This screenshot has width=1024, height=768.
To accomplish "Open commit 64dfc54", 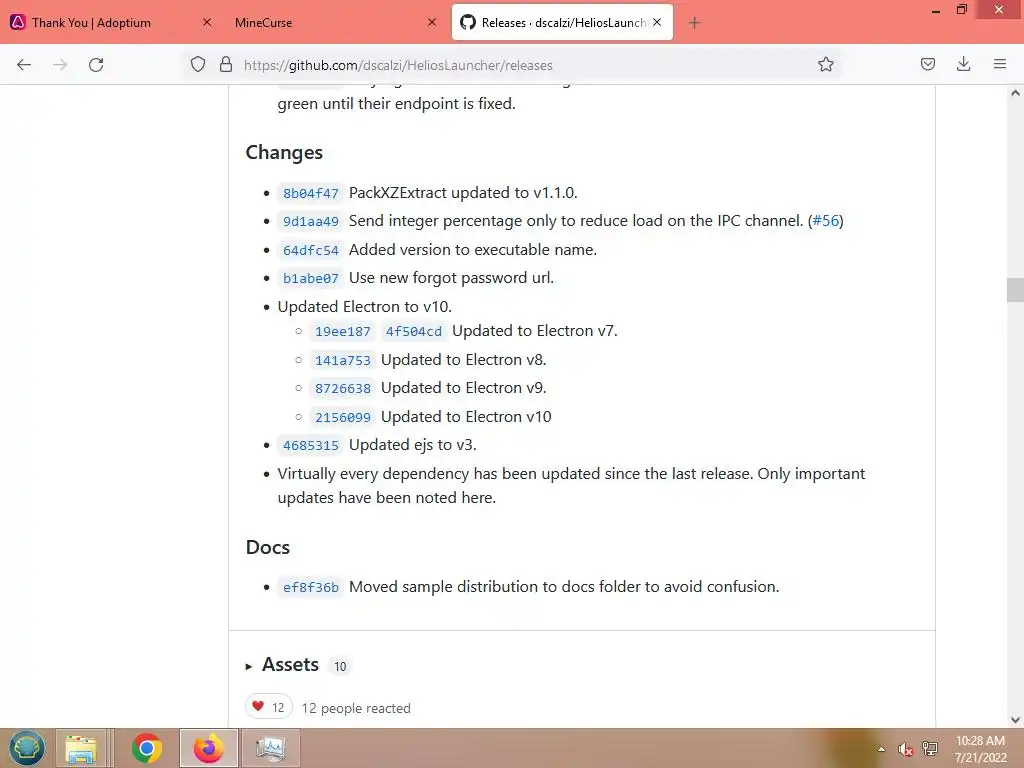I will (x=311, y=250).
